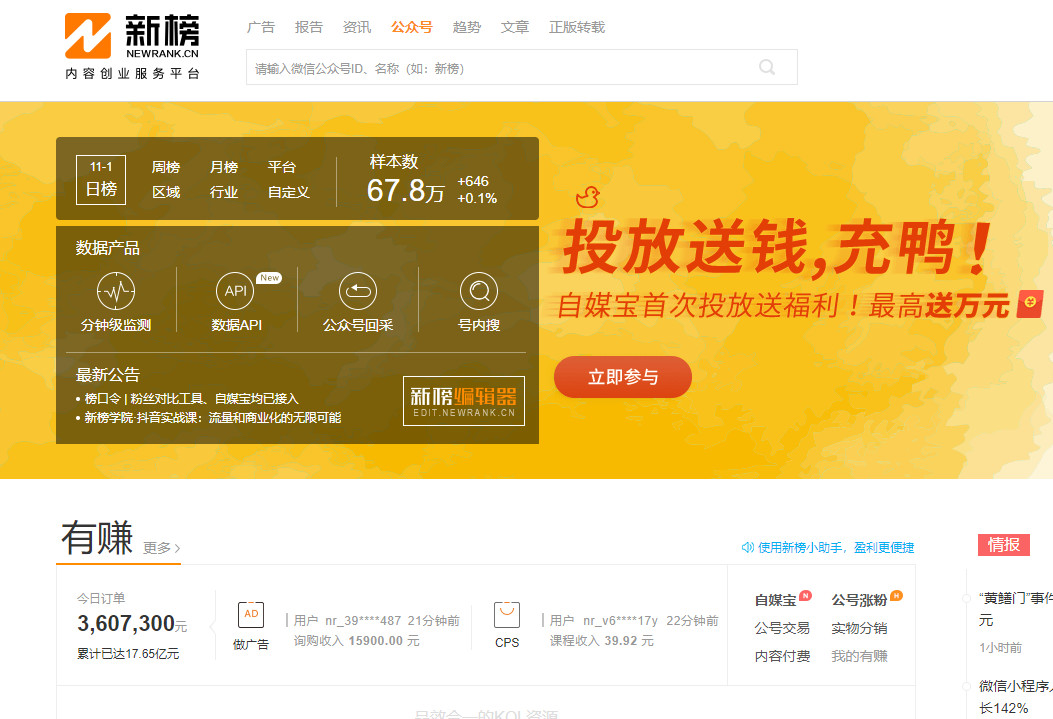
Task: Open the 公号交易 link
Action: (x=782, y=628)
